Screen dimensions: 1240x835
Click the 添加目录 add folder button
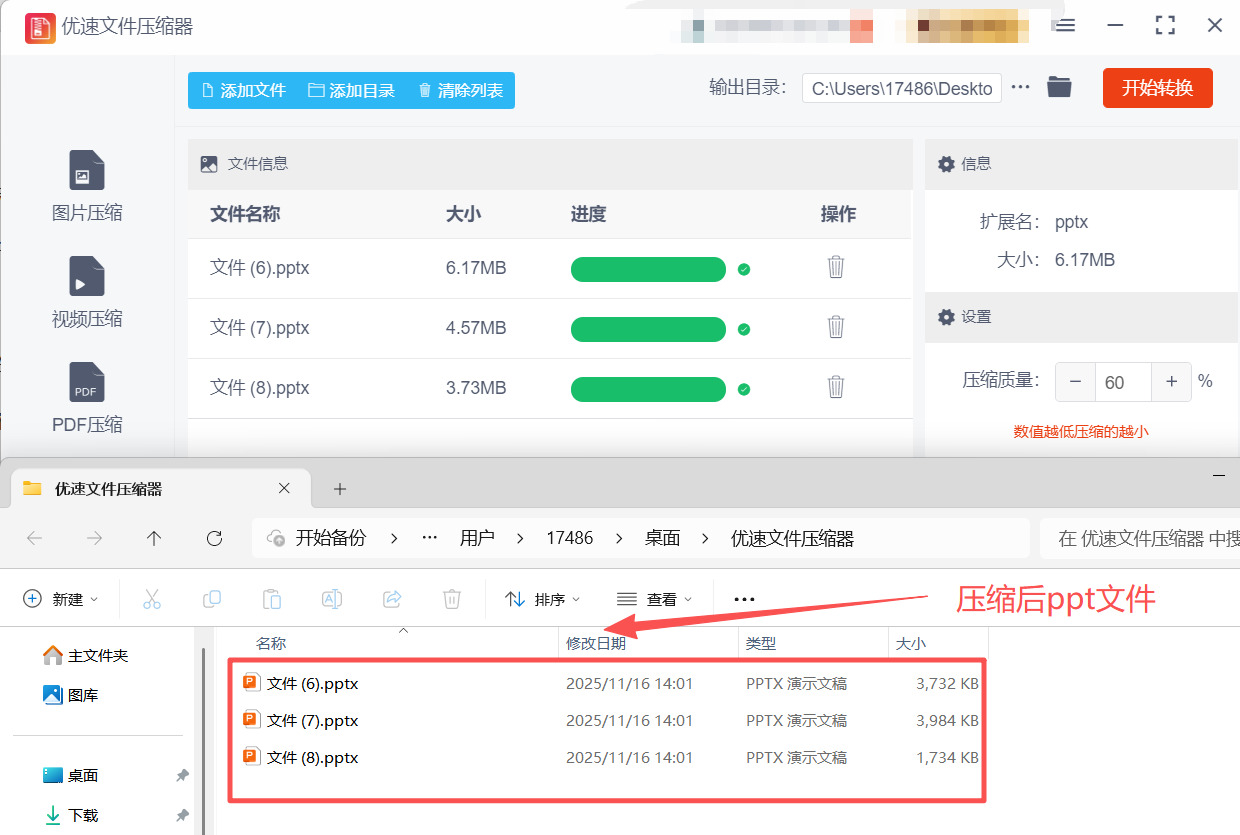point(352,90)
